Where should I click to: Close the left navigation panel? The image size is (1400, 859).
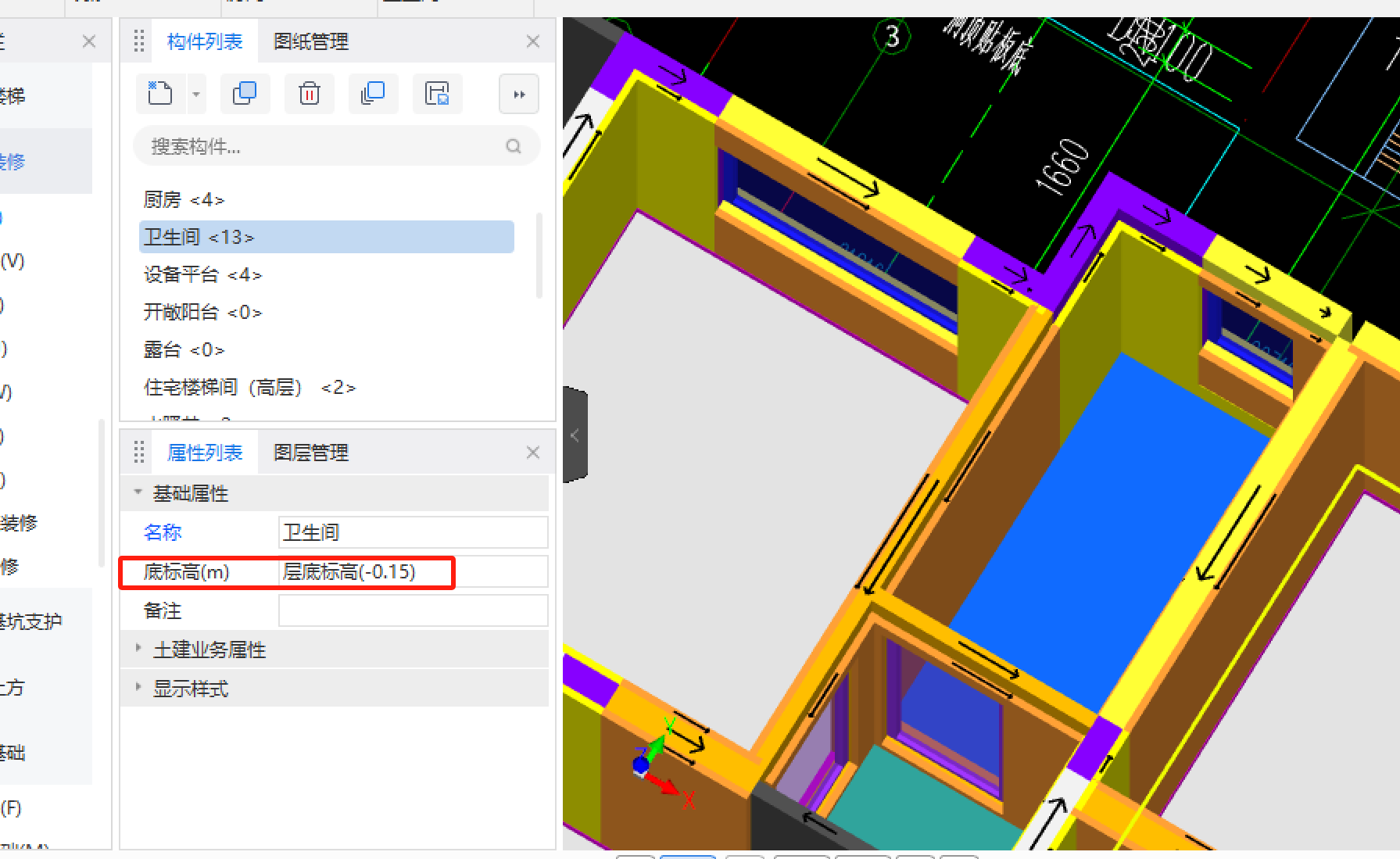pyautogui.click(x=89, y=41)
